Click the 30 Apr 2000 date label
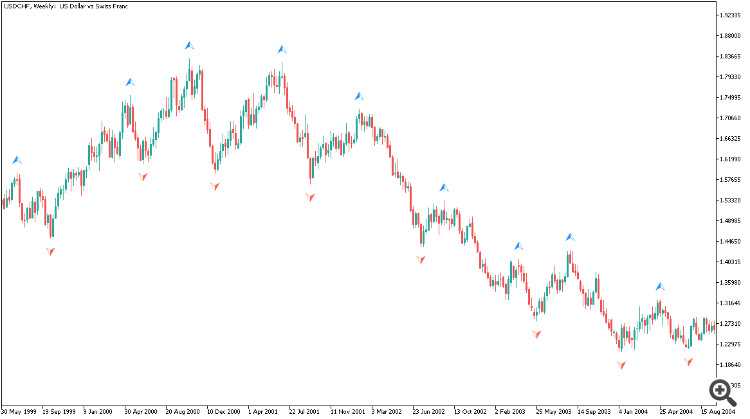The image size is (750, 419). click(141, 411)
